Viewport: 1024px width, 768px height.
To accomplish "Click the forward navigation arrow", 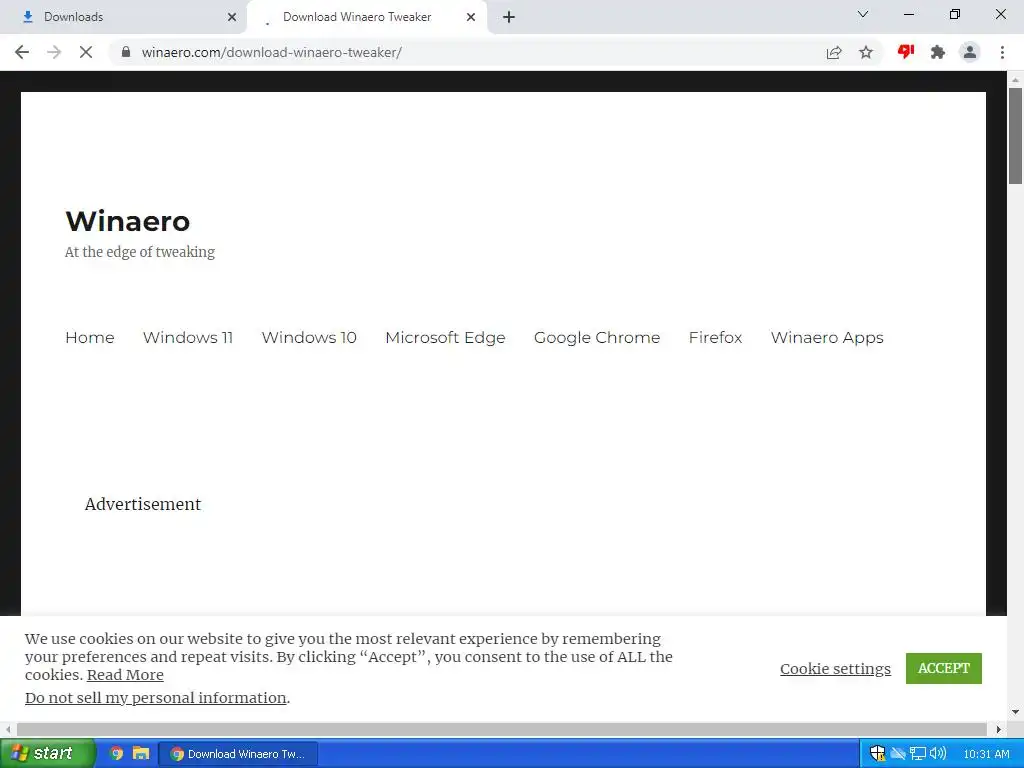I will 54,52.
